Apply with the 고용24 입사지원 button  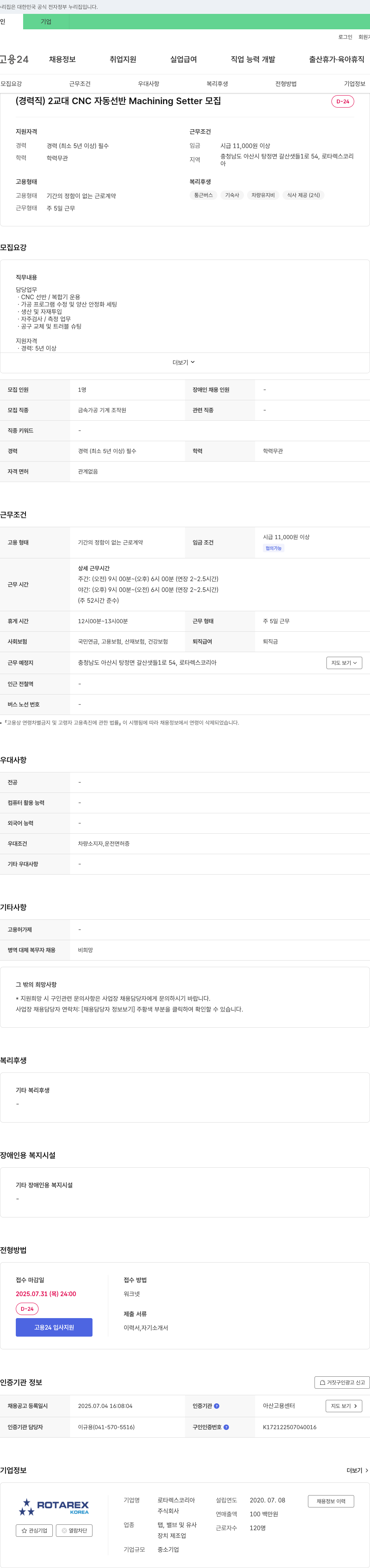tap(54, 1327)
